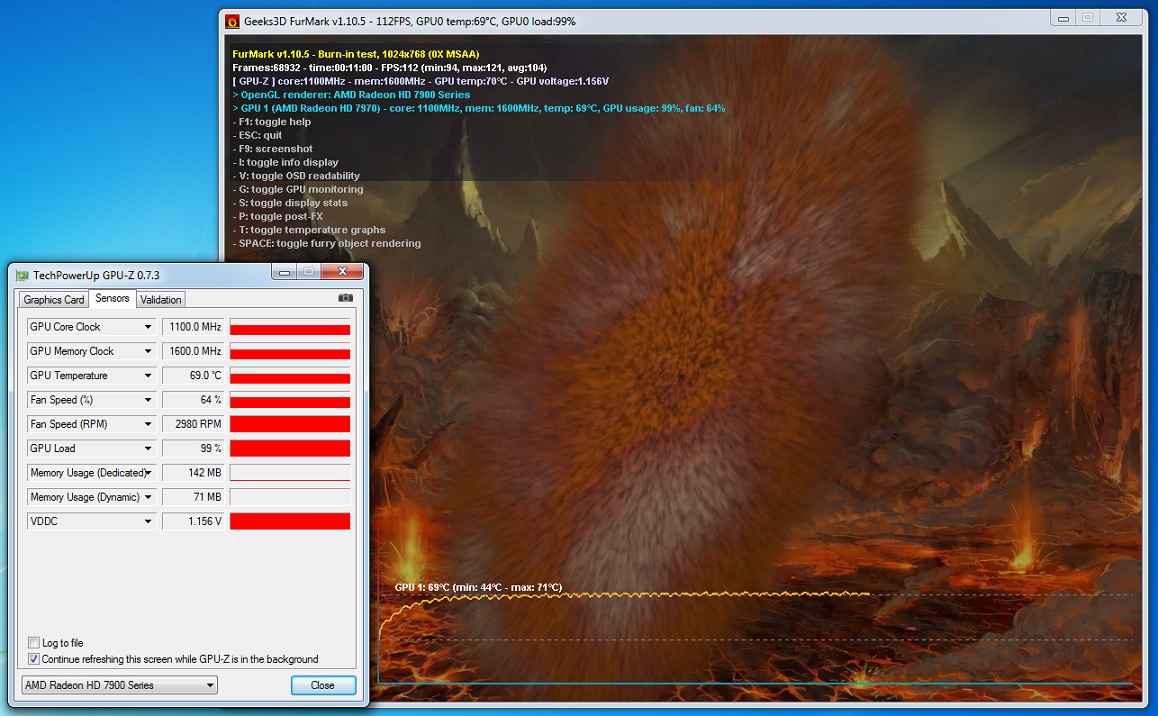Click the 'P: toggle post-FX' line
Image resolution: width=1158 pixels, height=716 pixels.
(278, 216)
